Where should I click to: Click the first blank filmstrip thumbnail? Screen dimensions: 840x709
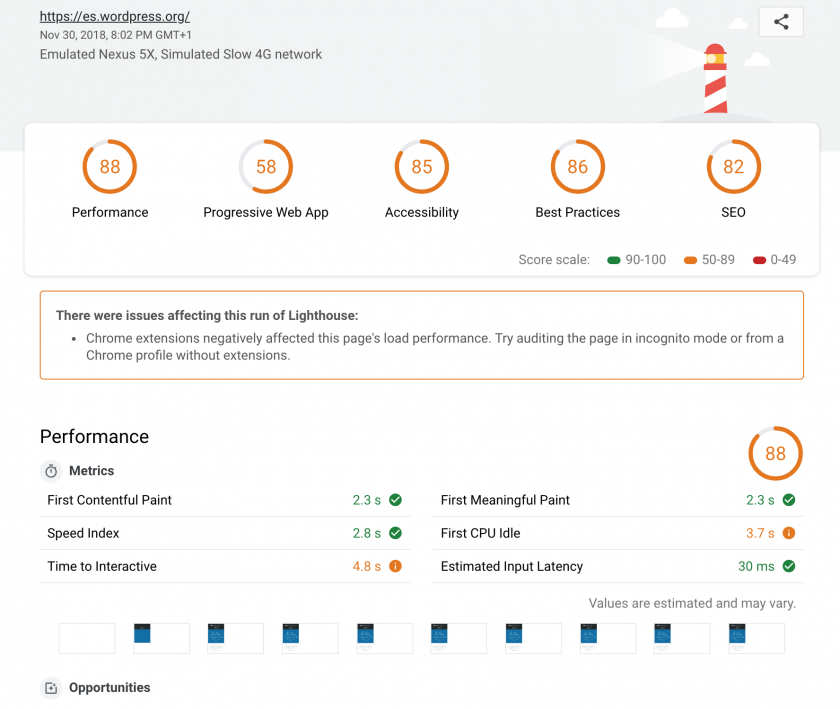pos(87,638)
